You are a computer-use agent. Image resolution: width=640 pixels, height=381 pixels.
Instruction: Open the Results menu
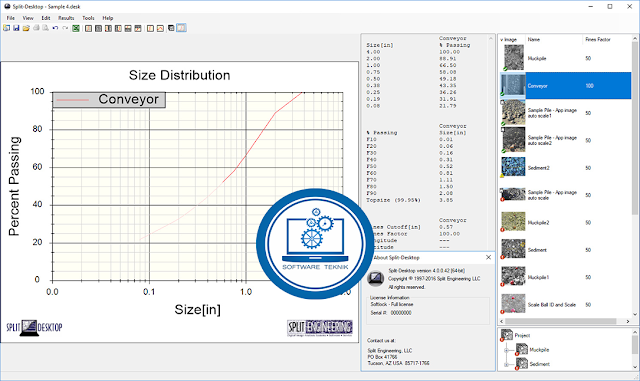(x=66, y=18)
